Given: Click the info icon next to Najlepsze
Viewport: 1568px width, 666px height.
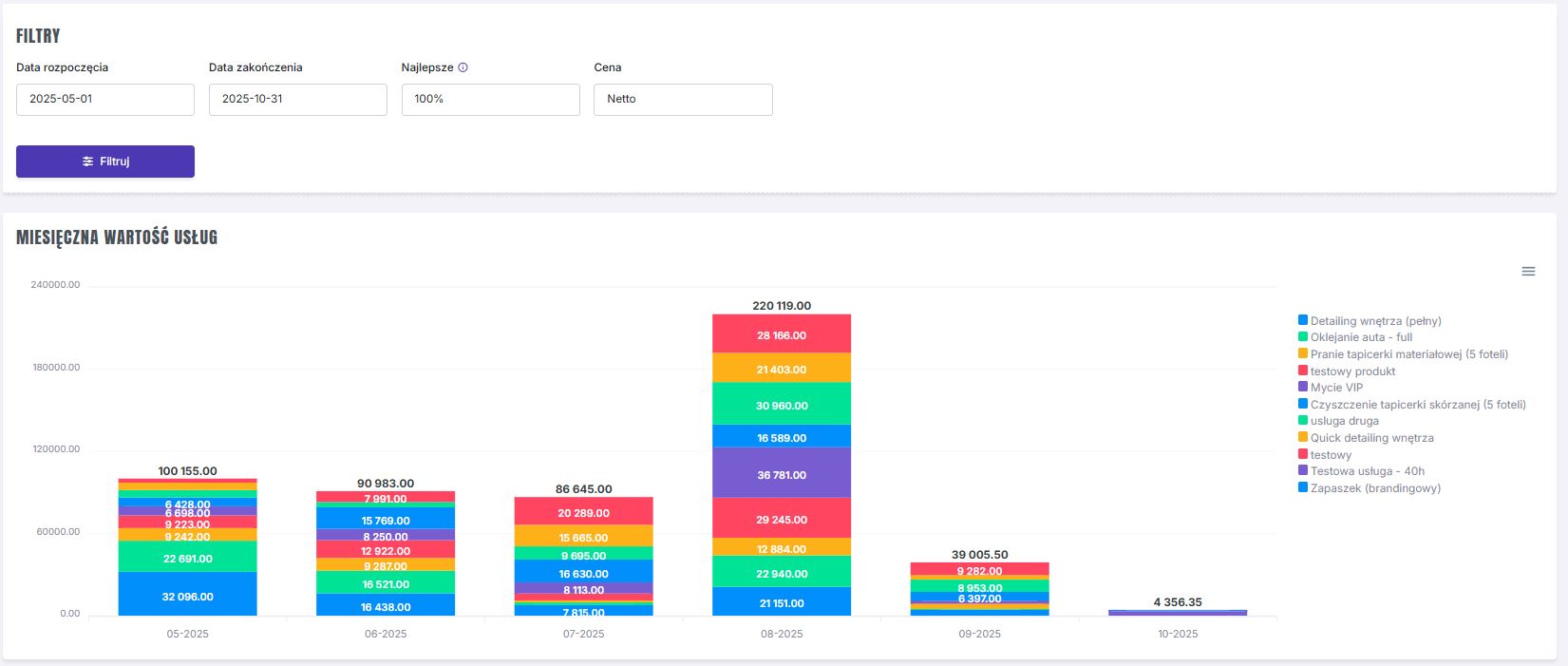Looking at the screenshot, I should point(463,67).
